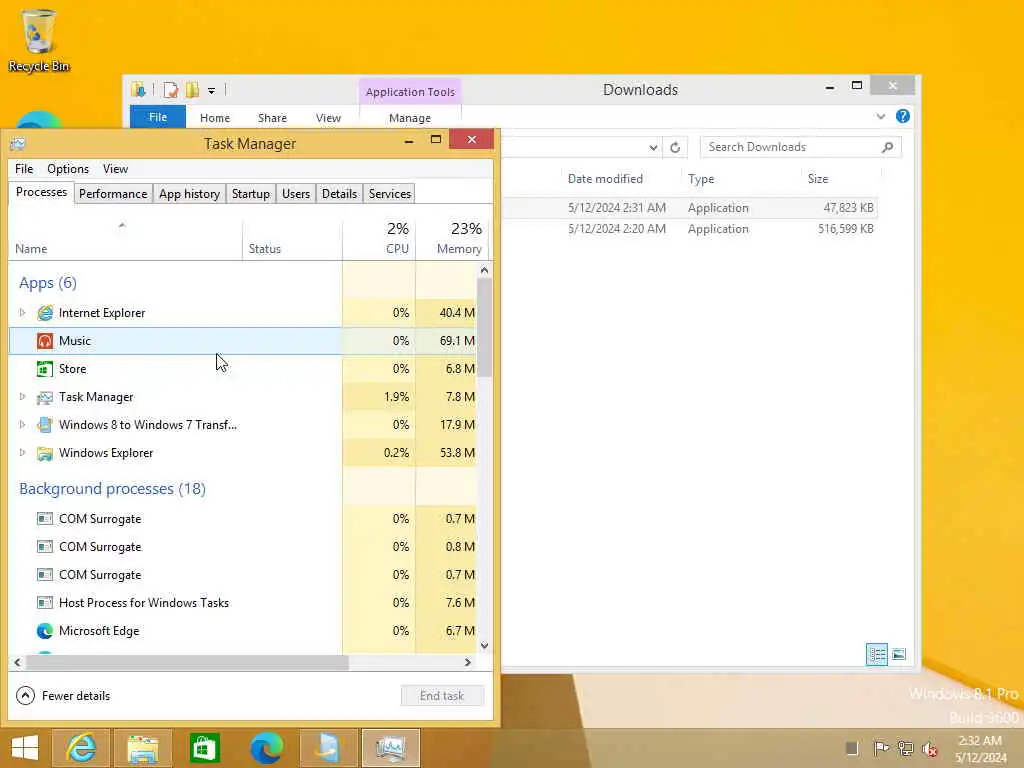Select the first COM Surrogate 0.7 MB row

point(243,519)
